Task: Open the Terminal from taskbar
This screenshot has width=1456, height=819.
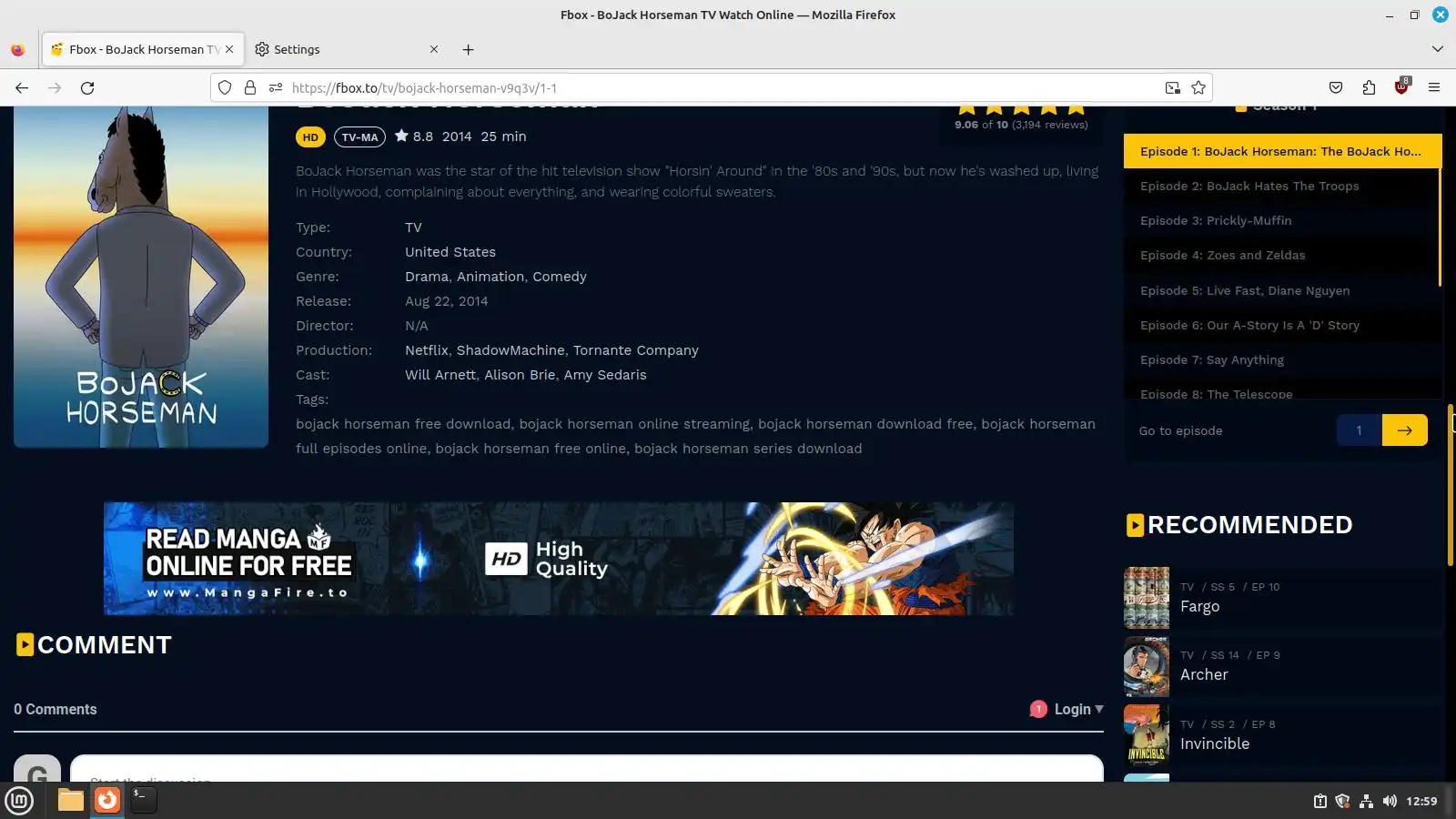Action: coord(144,800)
